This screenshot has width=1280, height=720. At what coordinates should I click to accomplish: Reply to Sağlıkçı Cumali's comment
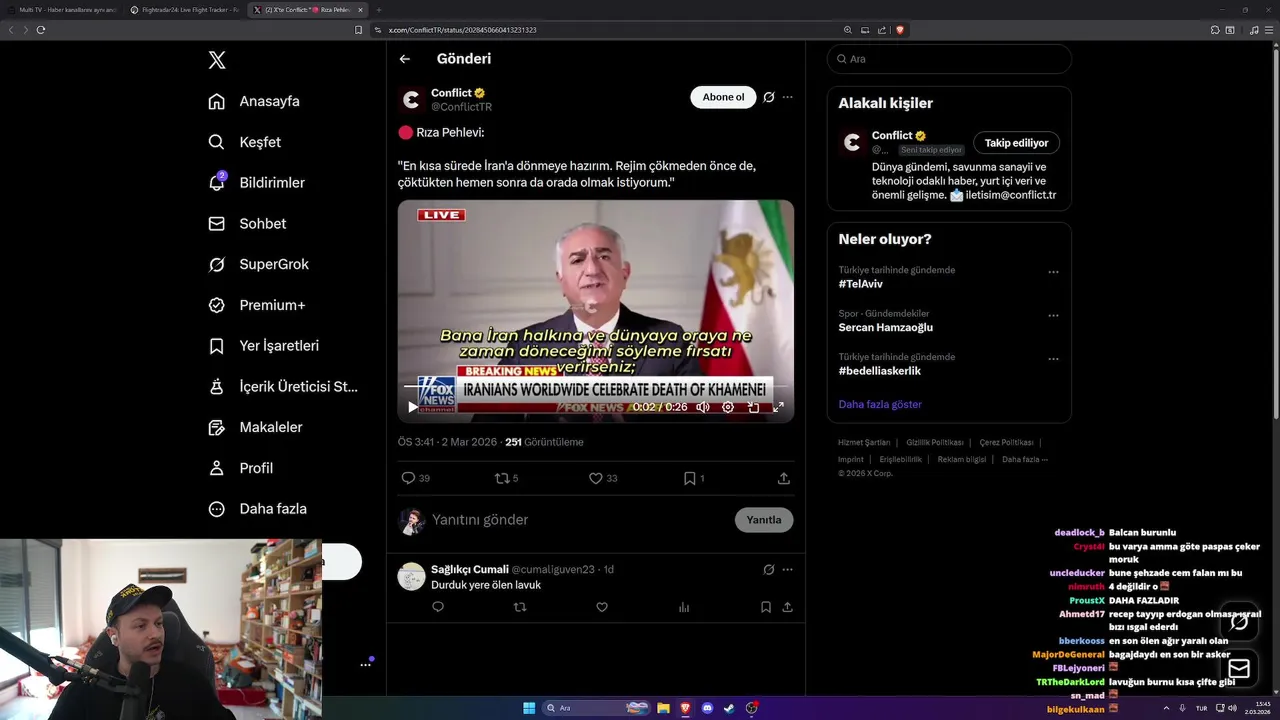(x=438, y=607)
